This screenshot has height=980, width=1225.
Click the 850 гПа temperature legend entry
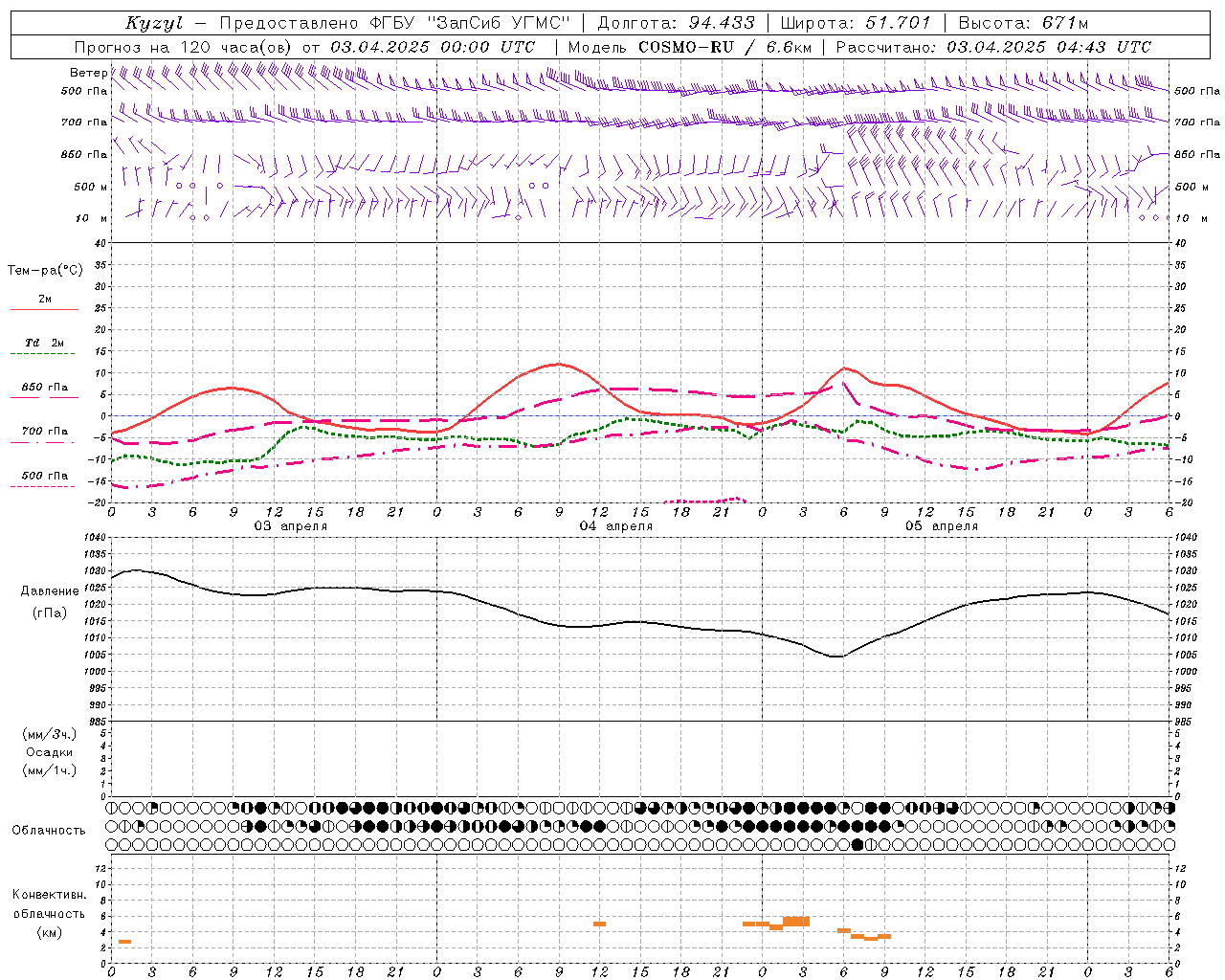(x=44, y=388)
